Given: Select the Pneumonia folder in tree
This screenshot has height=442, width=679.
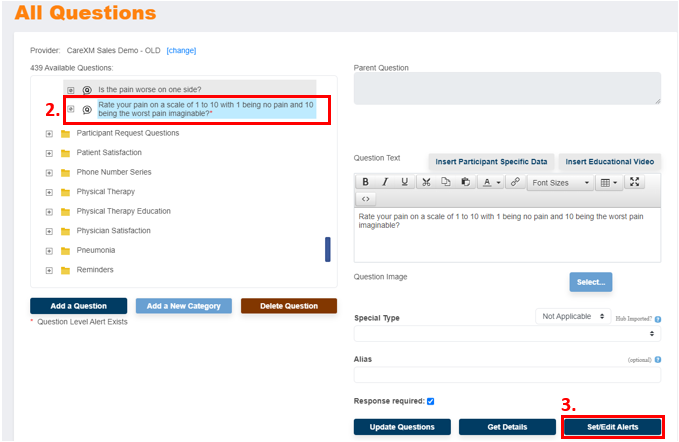Looking at the screenshot, I should click(95, 250).
